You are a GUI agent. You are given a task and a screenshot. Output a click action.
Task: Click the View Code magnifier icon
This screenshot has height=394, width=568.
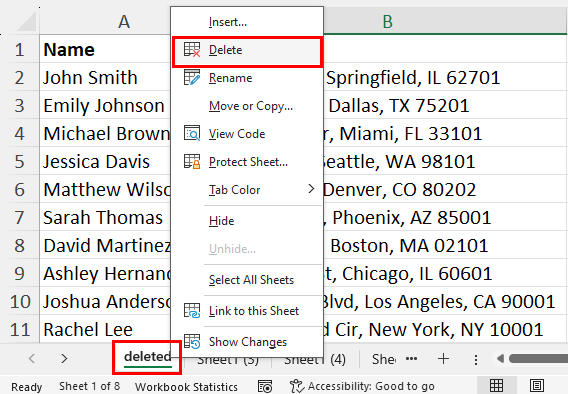coord(192,133)
